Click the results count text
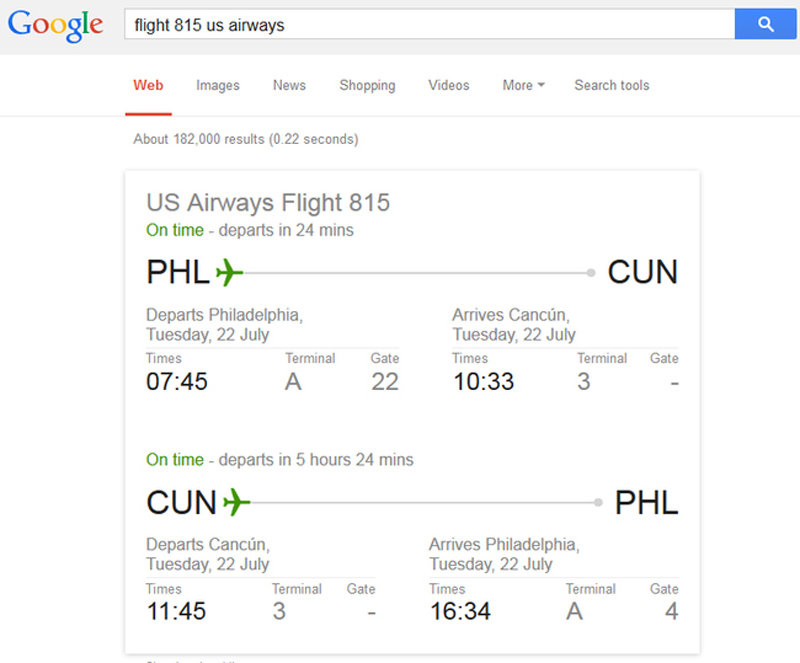 coord(246,139)
